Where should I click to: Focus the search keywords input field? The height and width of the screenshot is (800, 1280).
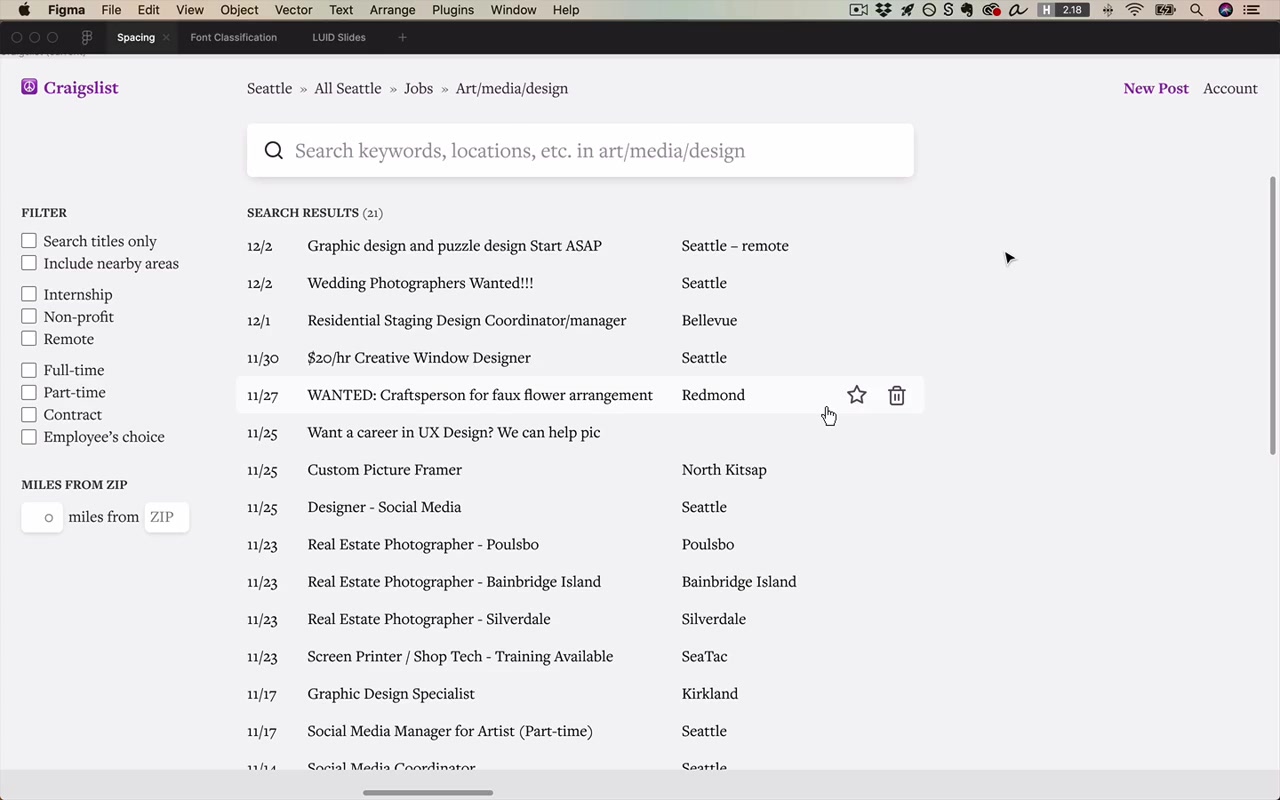[580, 151]
